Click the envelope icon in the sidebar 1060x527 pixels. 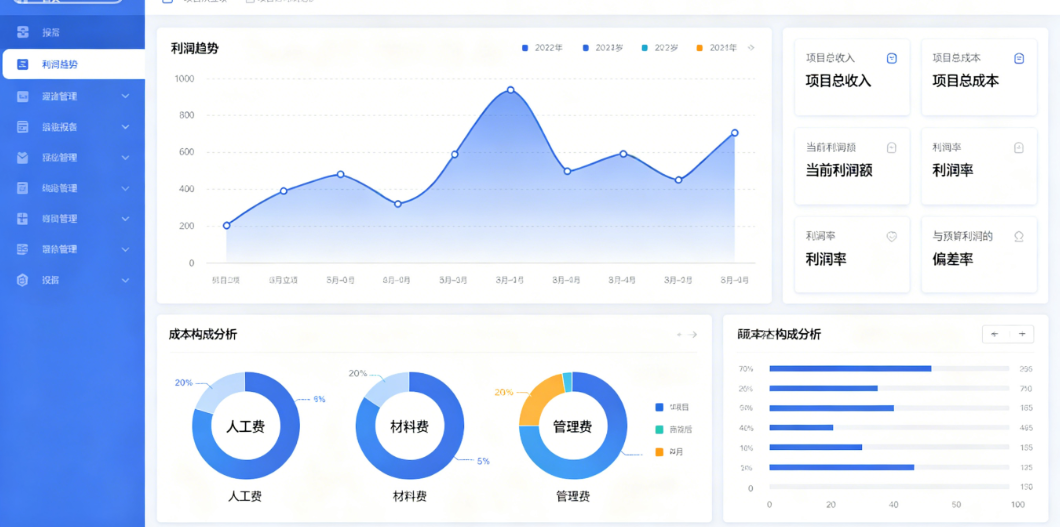[23, 157]
